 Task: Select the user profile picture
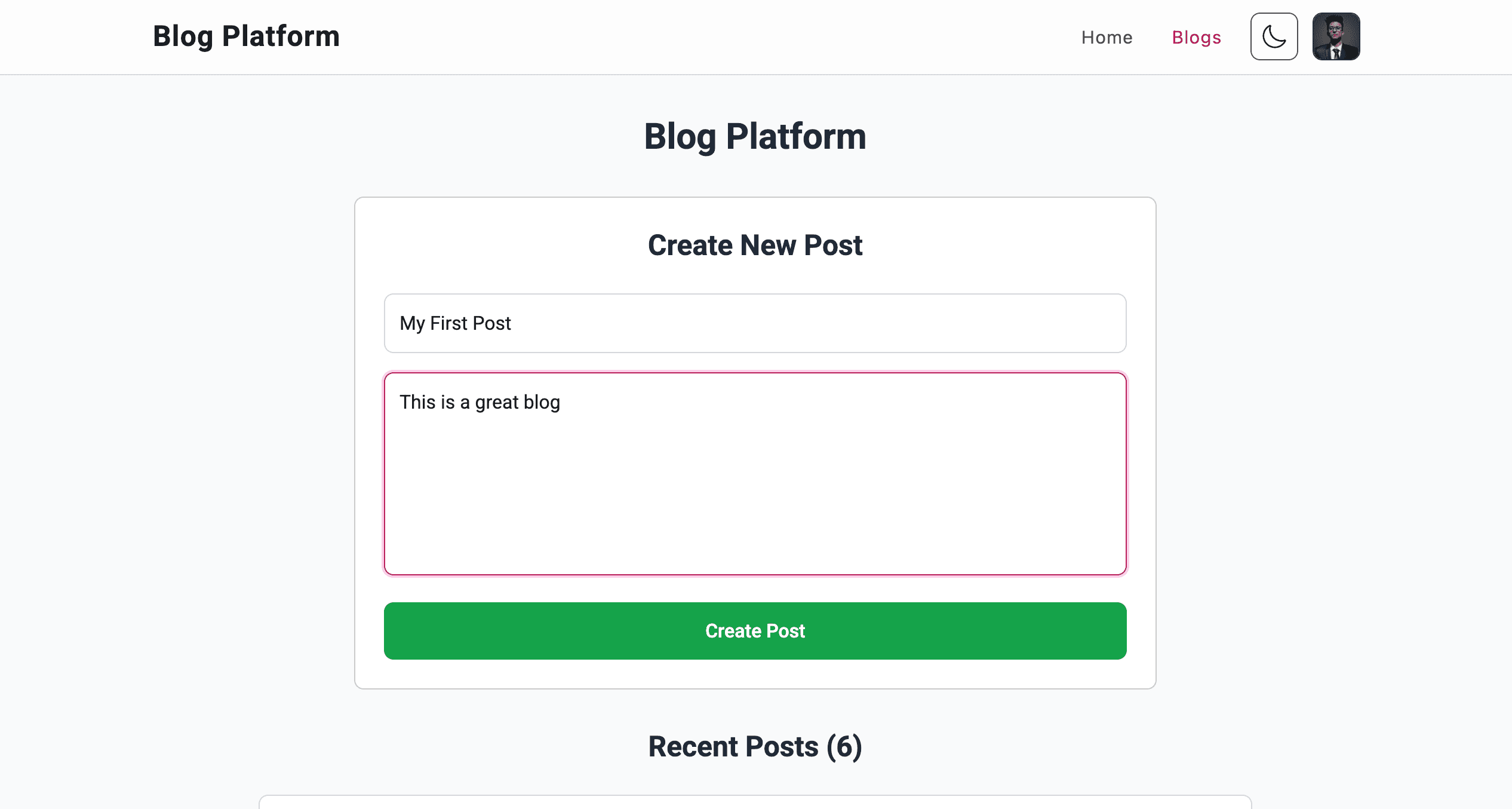pos(1336,36)
